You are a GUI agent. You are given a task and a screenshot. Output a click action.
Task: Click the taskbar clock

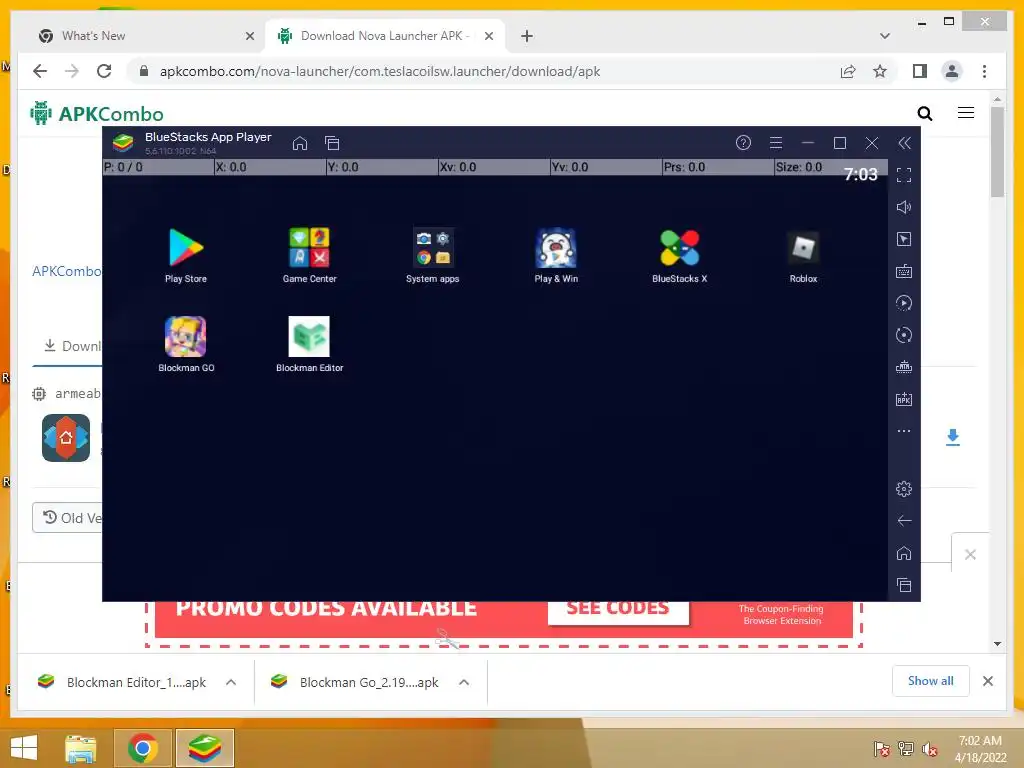[980, 749]
